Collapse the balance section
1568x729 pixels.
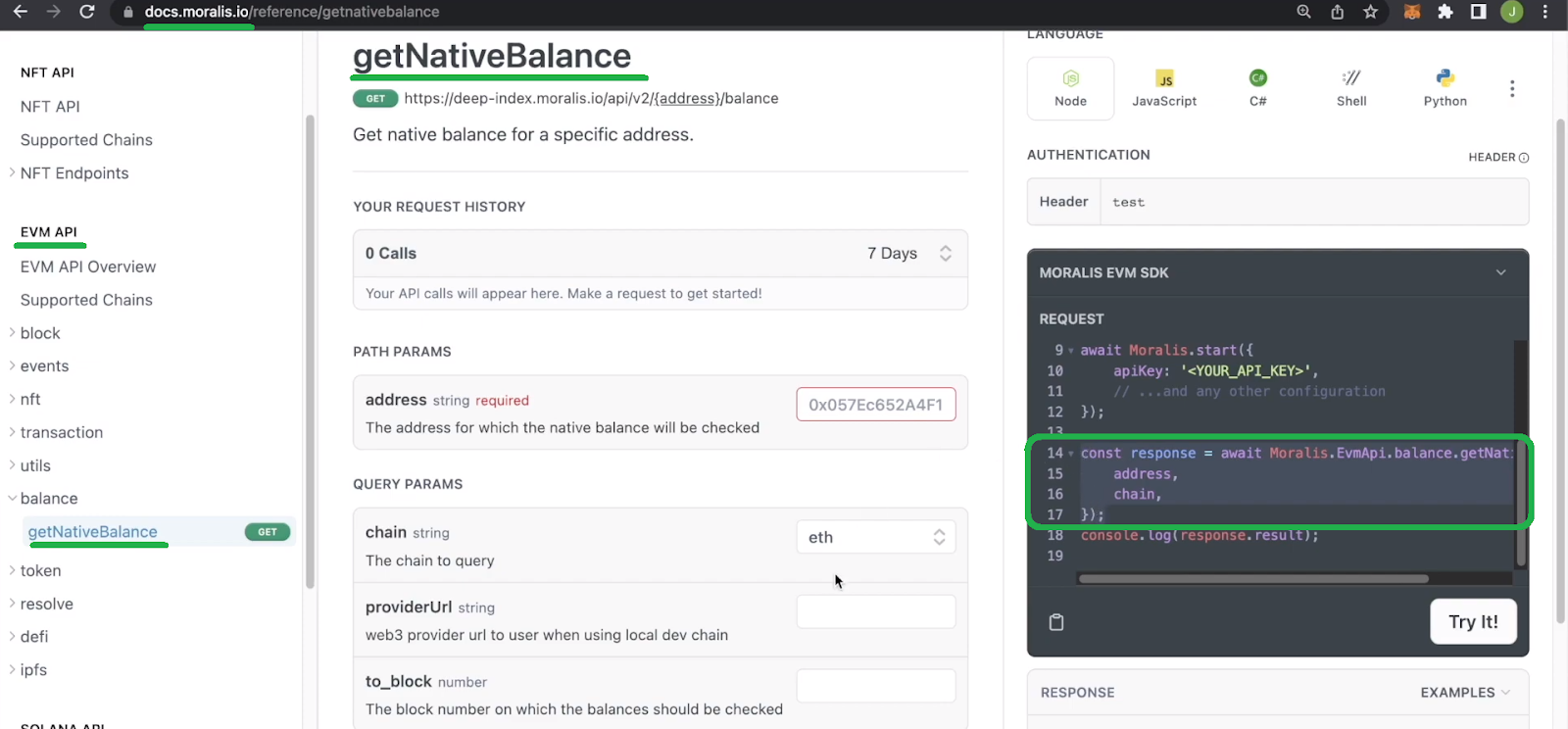[x=12, y=499]
